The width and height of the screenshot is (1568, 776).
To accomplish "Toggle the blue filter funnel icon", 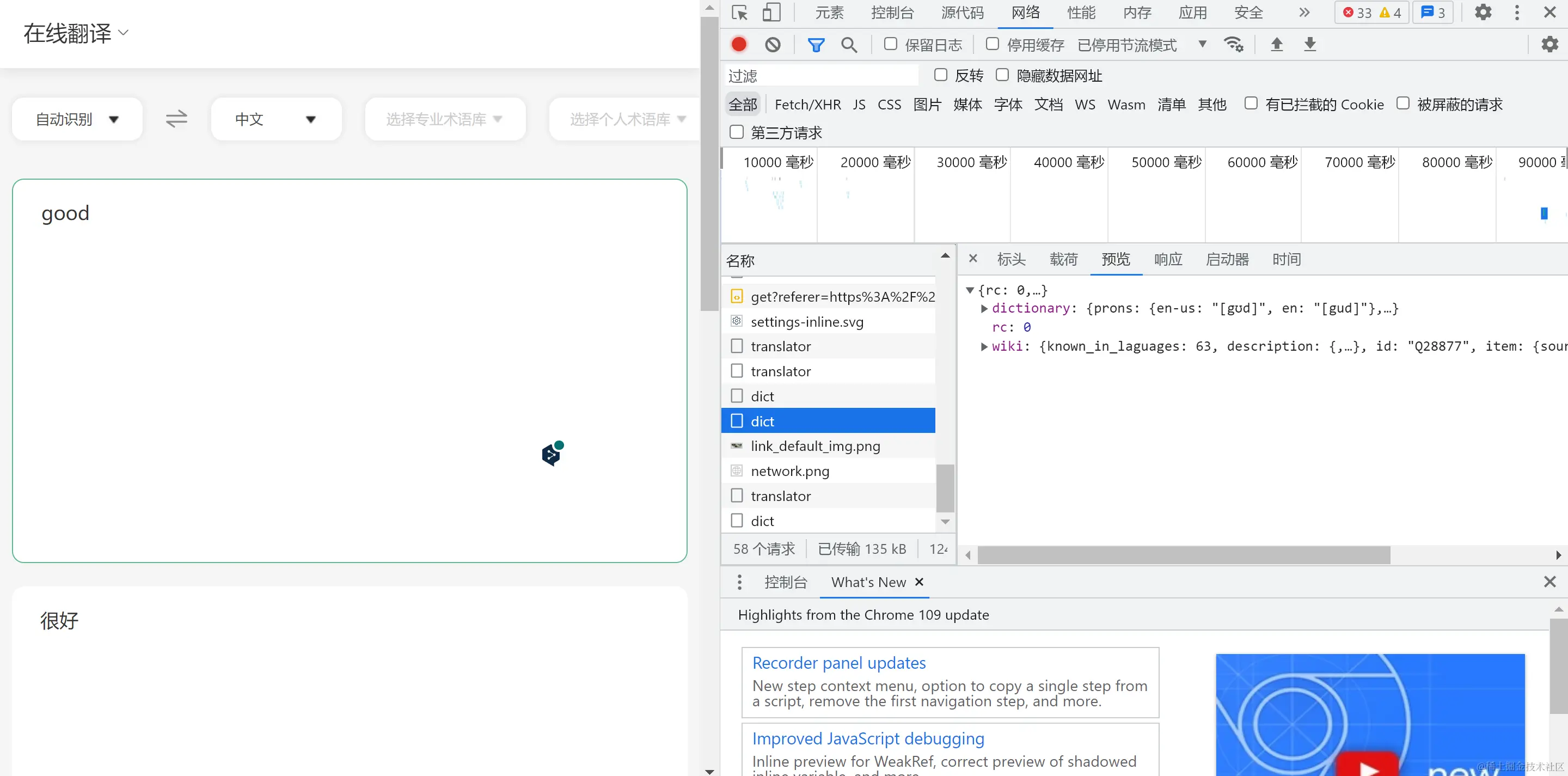I will 816,45.
